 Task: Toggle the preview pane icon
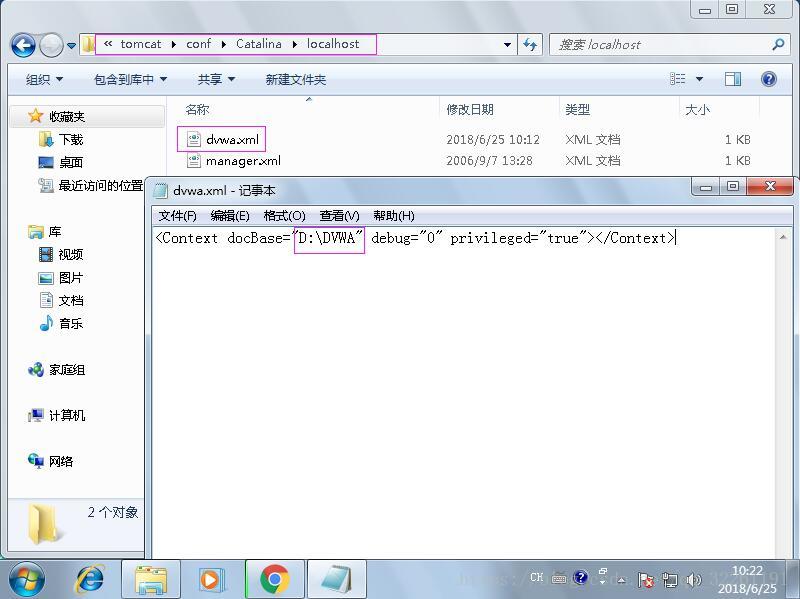(733, 79)
